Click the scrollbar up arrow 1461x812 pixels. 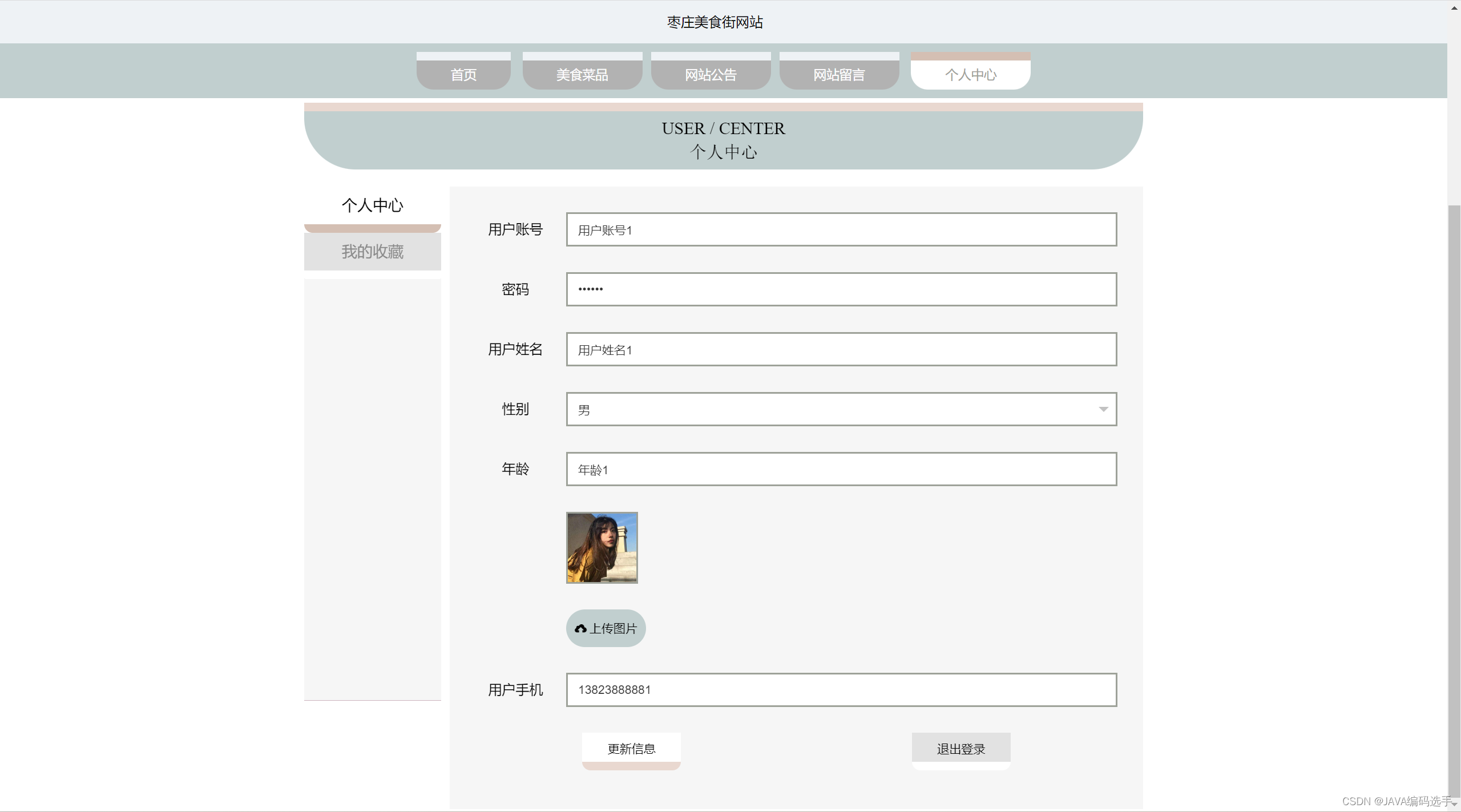coord(1453,7)
